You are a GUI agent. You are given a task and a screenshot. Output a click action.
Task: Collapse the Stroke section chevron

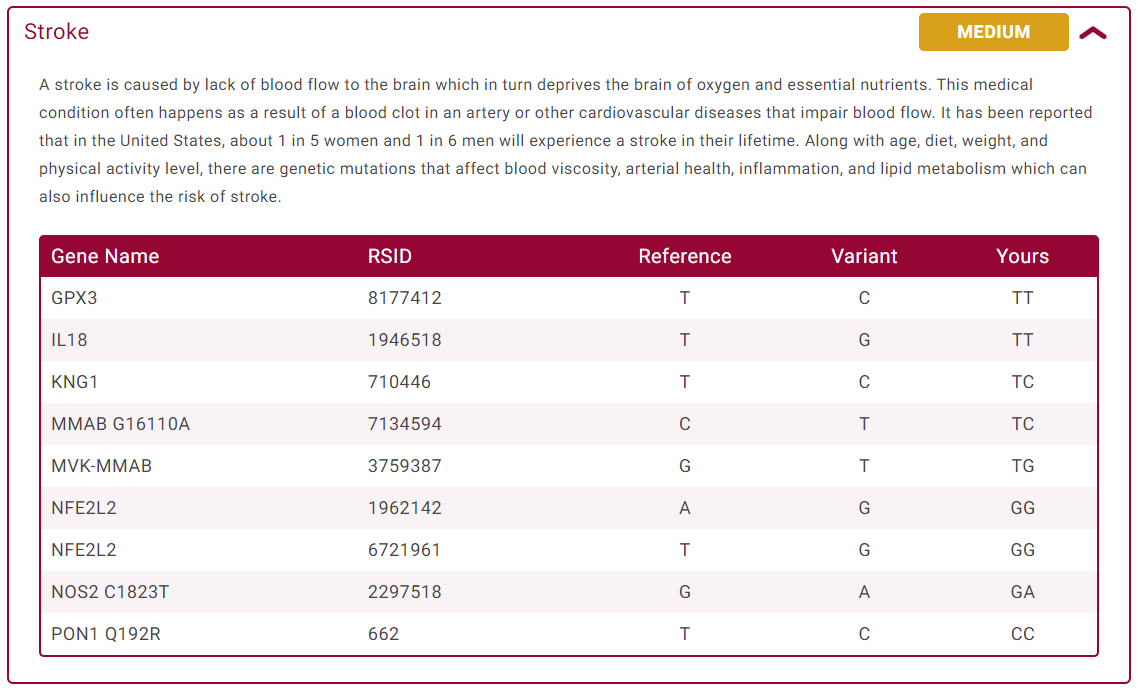[1093, 32]
